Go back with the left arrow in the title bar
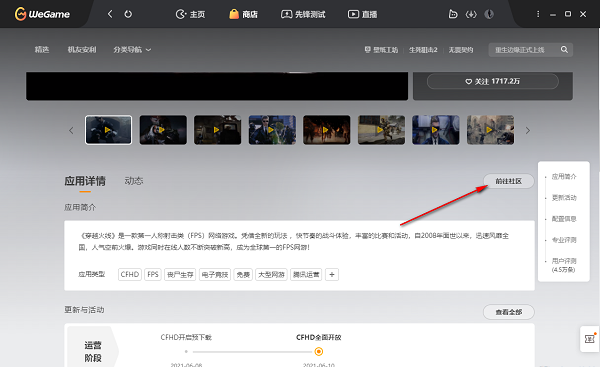 point(110,14)
